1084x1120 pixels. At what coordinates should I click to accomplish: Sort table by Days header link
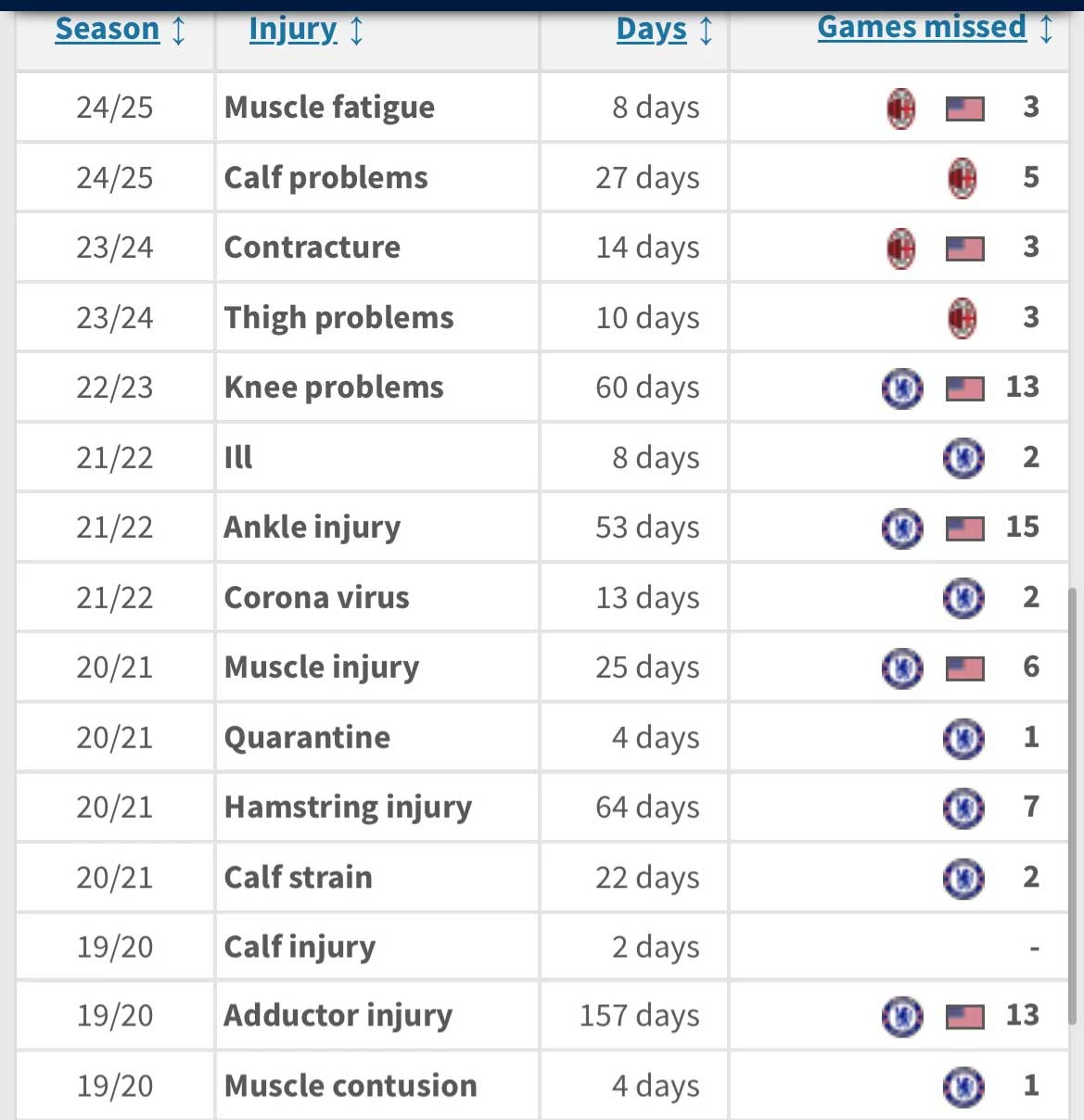(x=652, y=29)
